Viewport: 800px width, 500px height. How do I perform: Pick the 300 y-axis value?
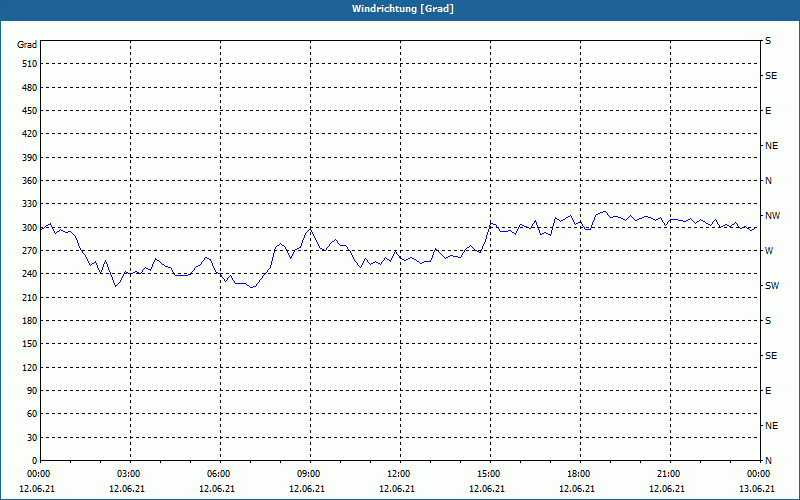click(30, 228)
